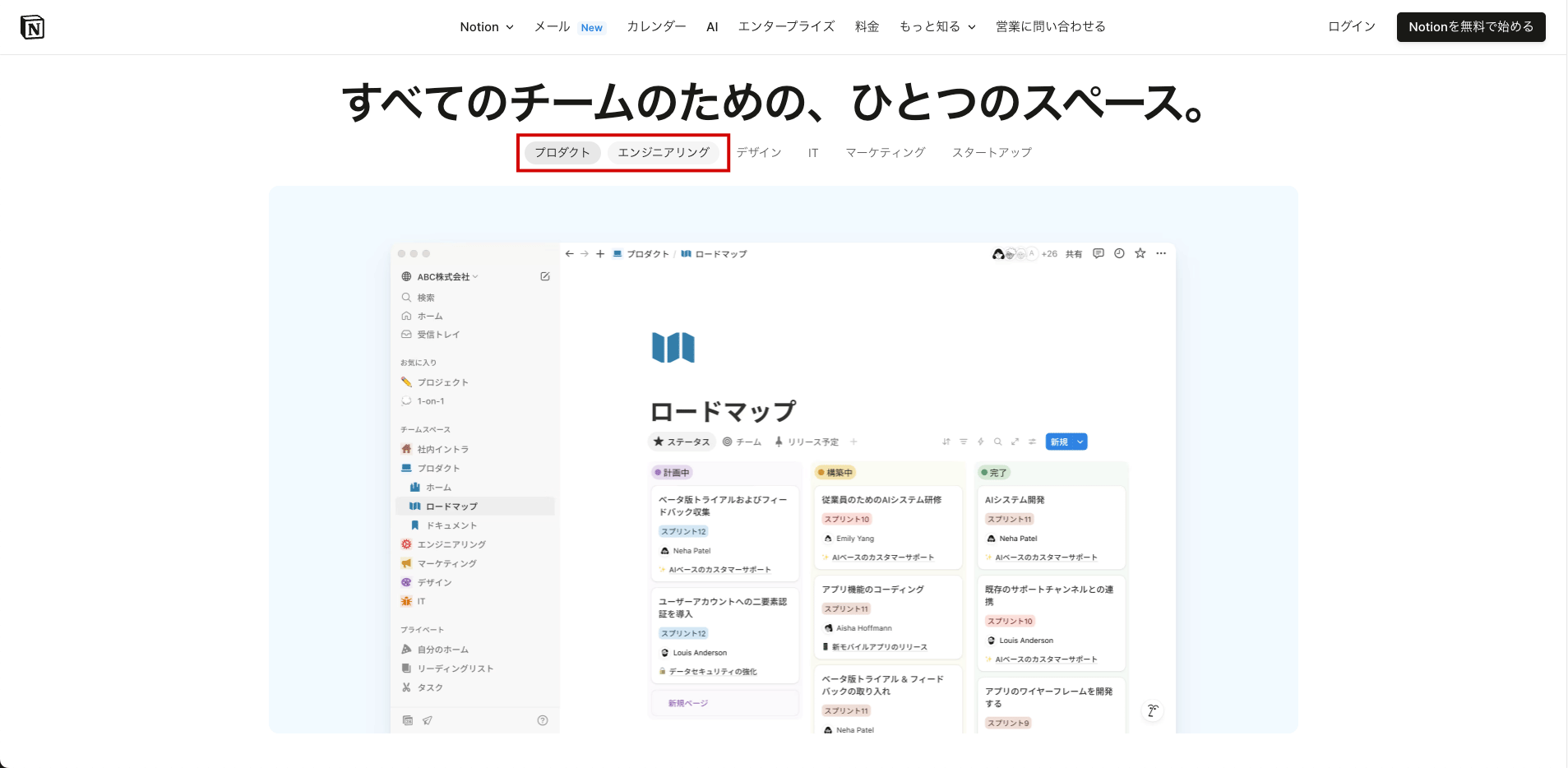Expand the もっと知る dropdown
Viewport: 1568px width, 768px height.
[937, 27]
